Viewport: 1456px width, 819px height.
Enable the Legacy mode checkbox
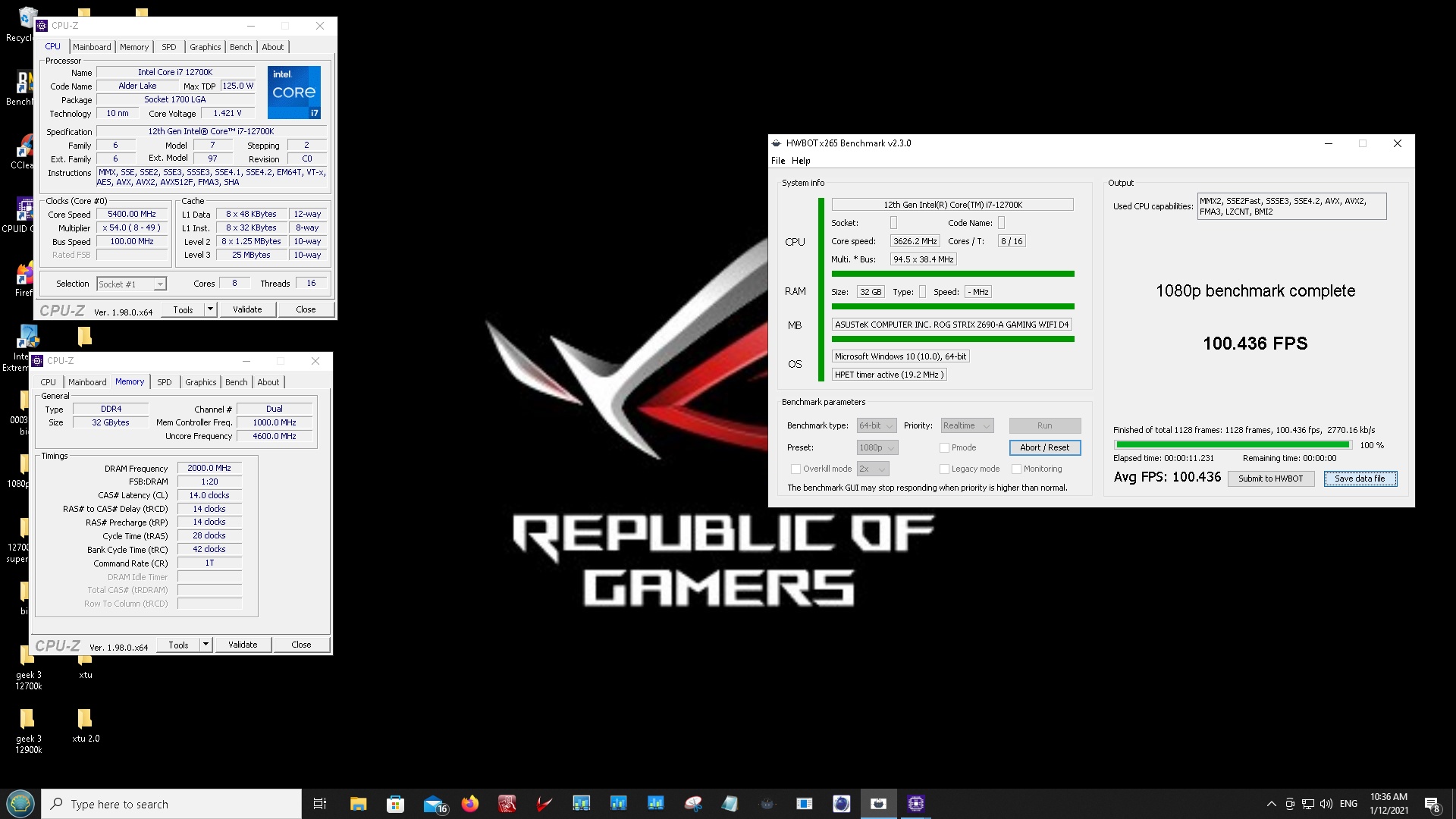(x=944, y=469)
